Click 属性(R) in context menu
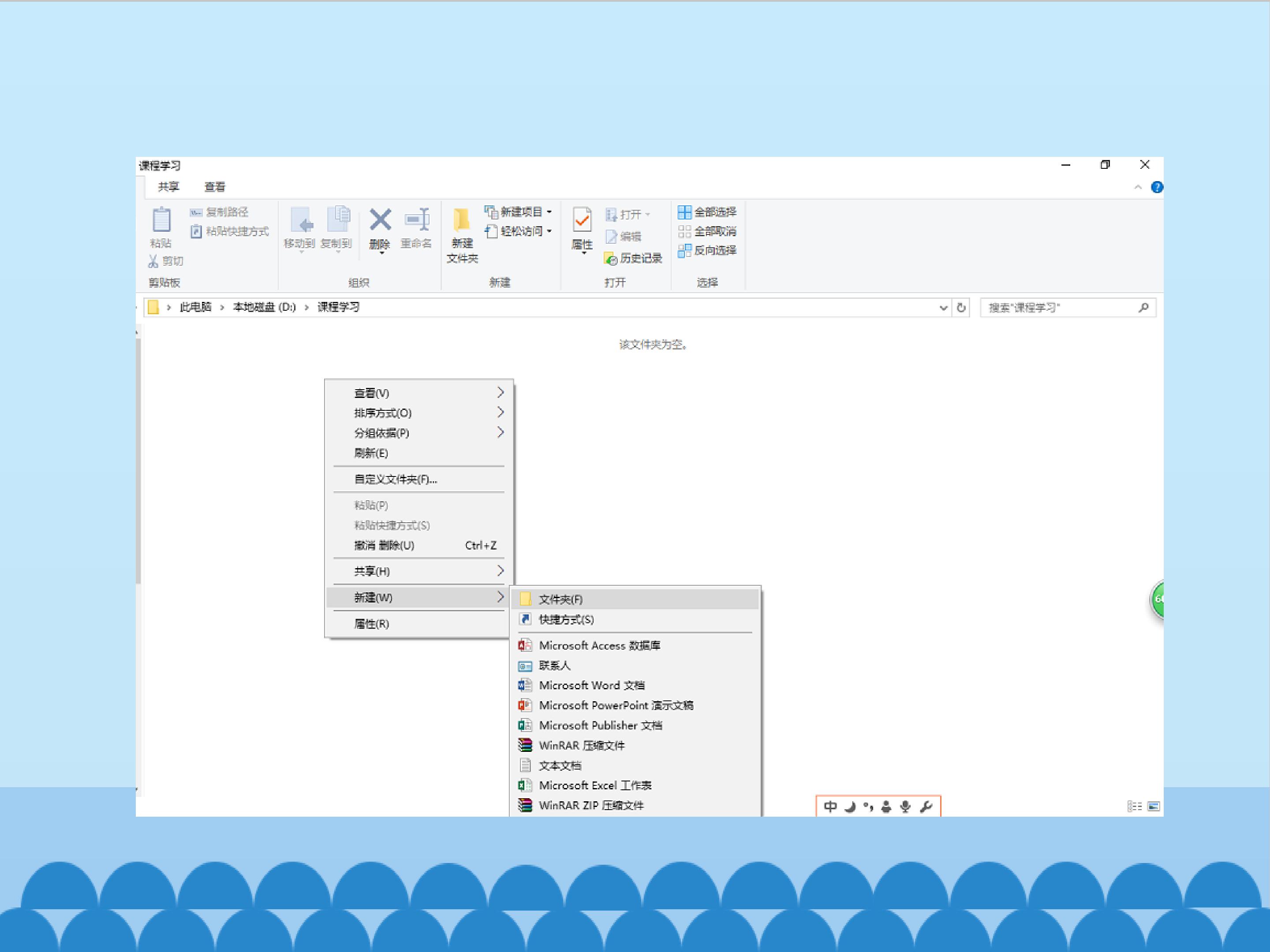Image resolution: width=1270 pixels, height=952 pixels. tap(419, 624)
